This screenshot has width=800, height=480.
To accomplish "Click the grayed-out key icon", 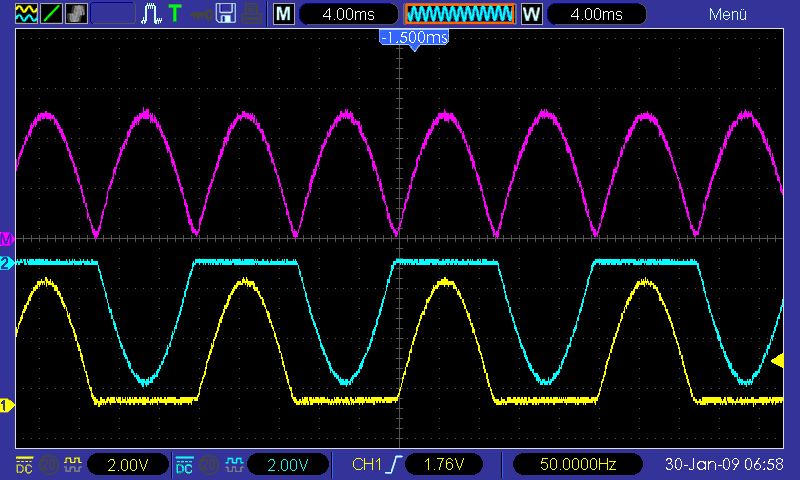I will tap(201, 14).
